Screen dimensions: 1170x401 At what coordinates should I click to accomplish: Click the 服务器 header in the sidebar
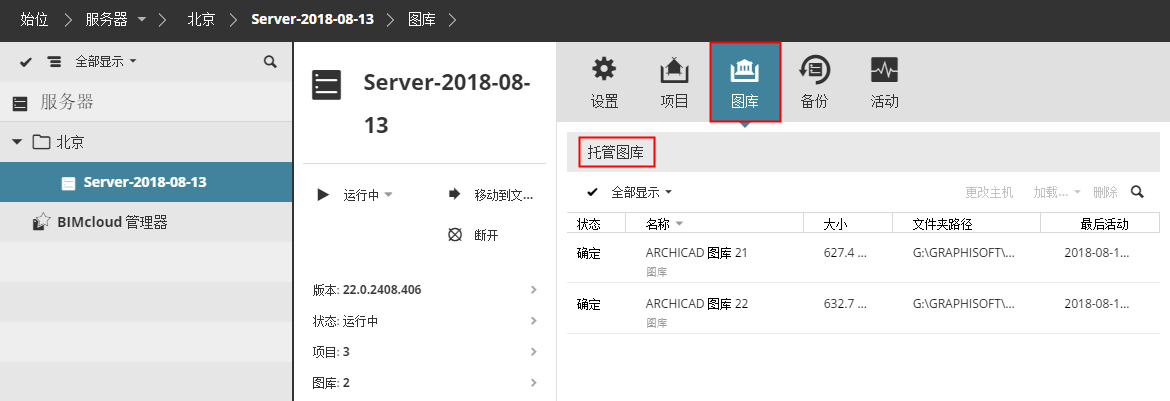[x=146, y=102]
